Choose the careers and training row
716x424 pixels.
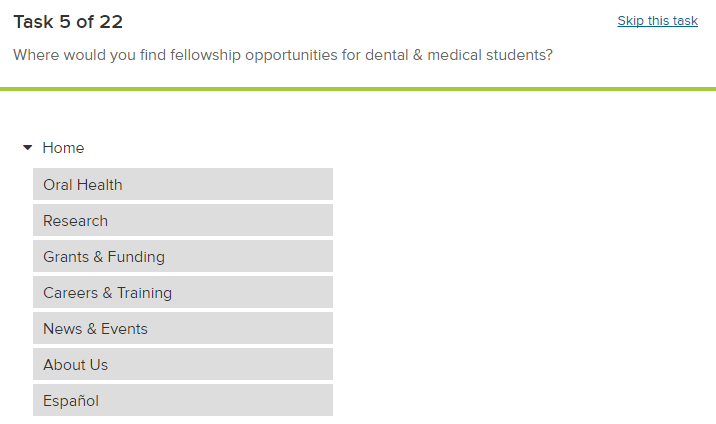tap(182, 293)
